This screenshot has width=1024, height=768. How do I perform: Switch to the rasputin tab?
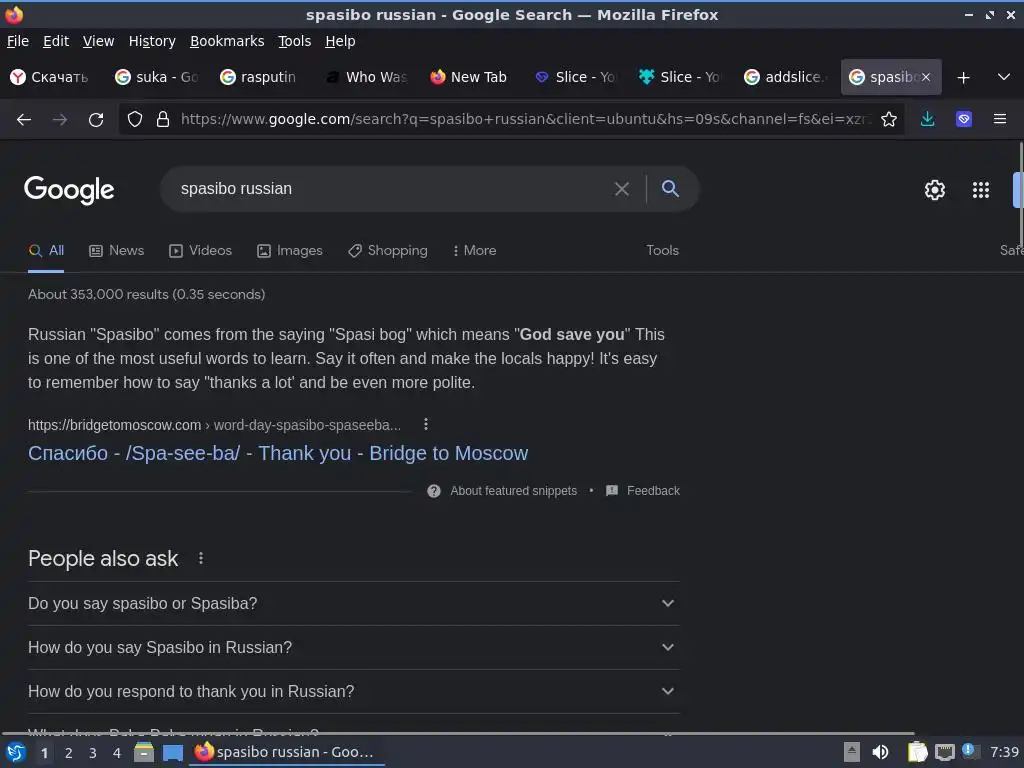click(x=262, y=77)
